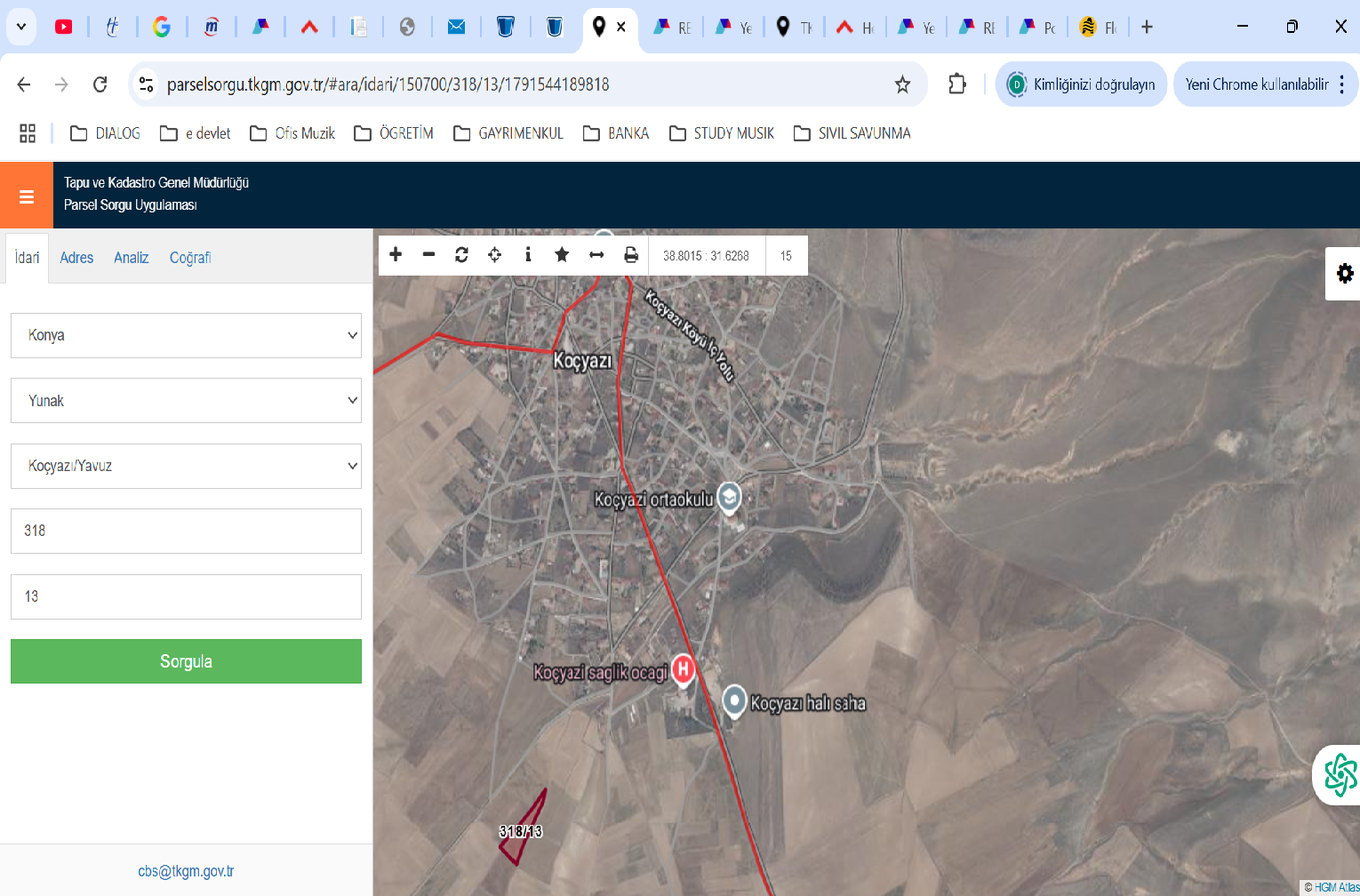Click Koçyazı halı saha map pin
This screenshot has height=896, width=1360.
(x=734, y=701)
